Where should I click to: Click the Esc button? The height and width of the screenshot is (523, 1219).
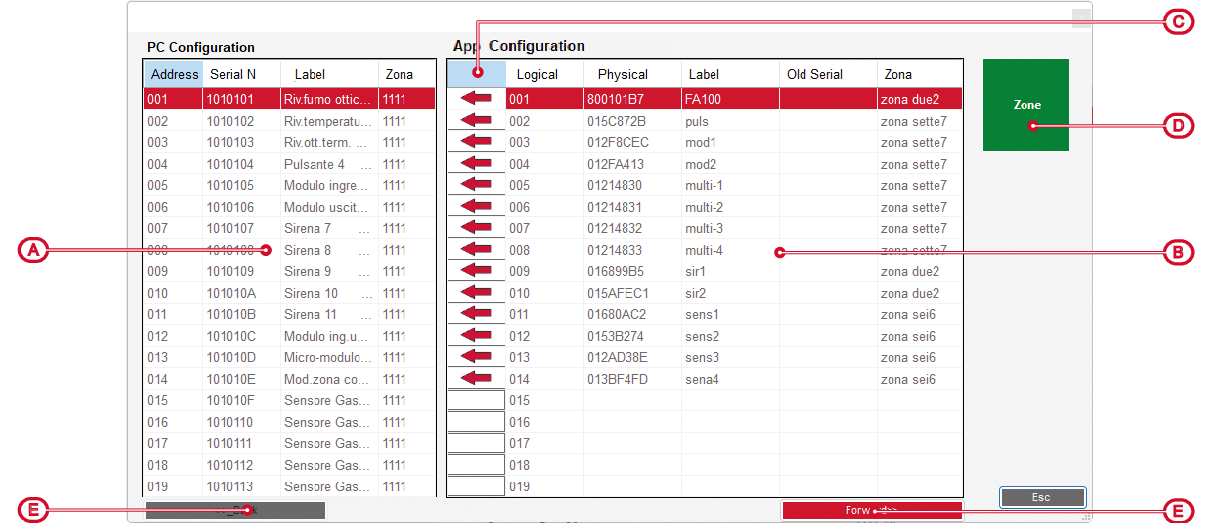tap(1041, 497)
